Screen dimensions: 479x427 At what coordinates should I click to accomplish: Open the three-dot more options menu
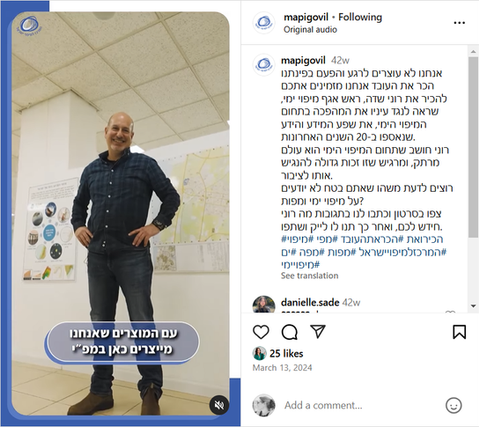click(459, 23)
